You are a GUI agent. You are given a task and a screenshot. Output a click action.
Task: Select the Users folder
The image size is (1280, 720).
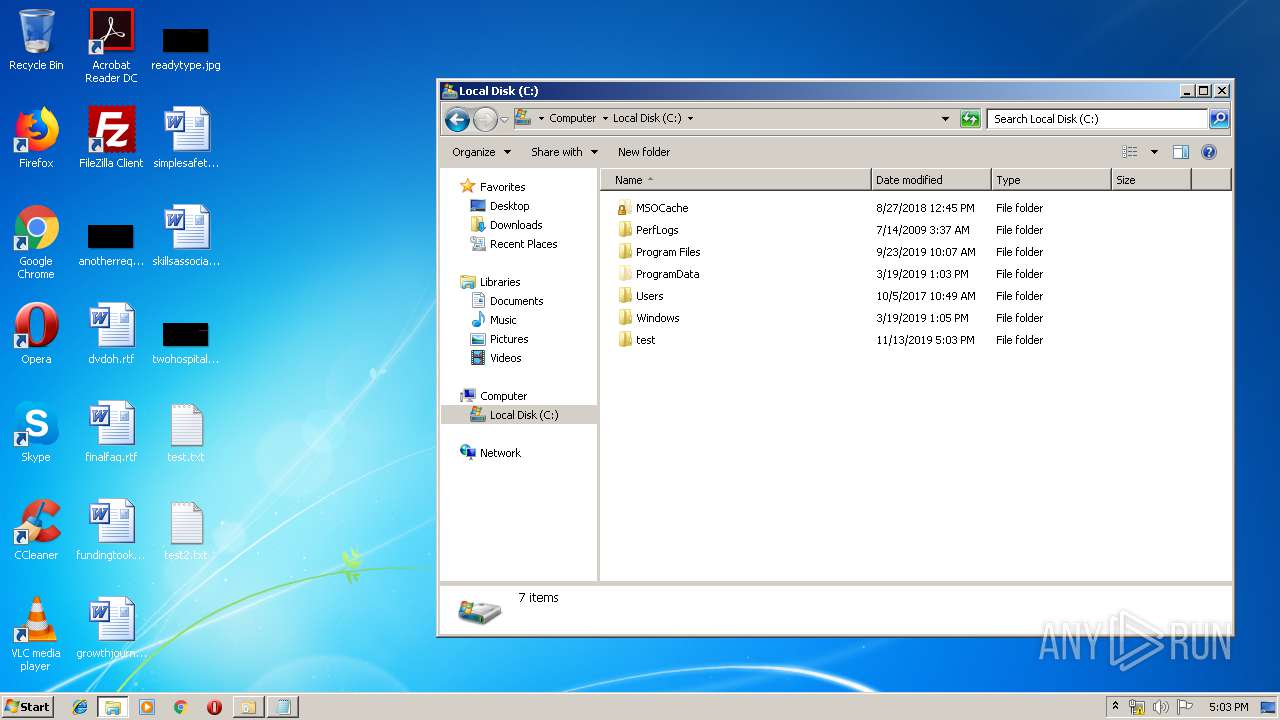point(649,296)
